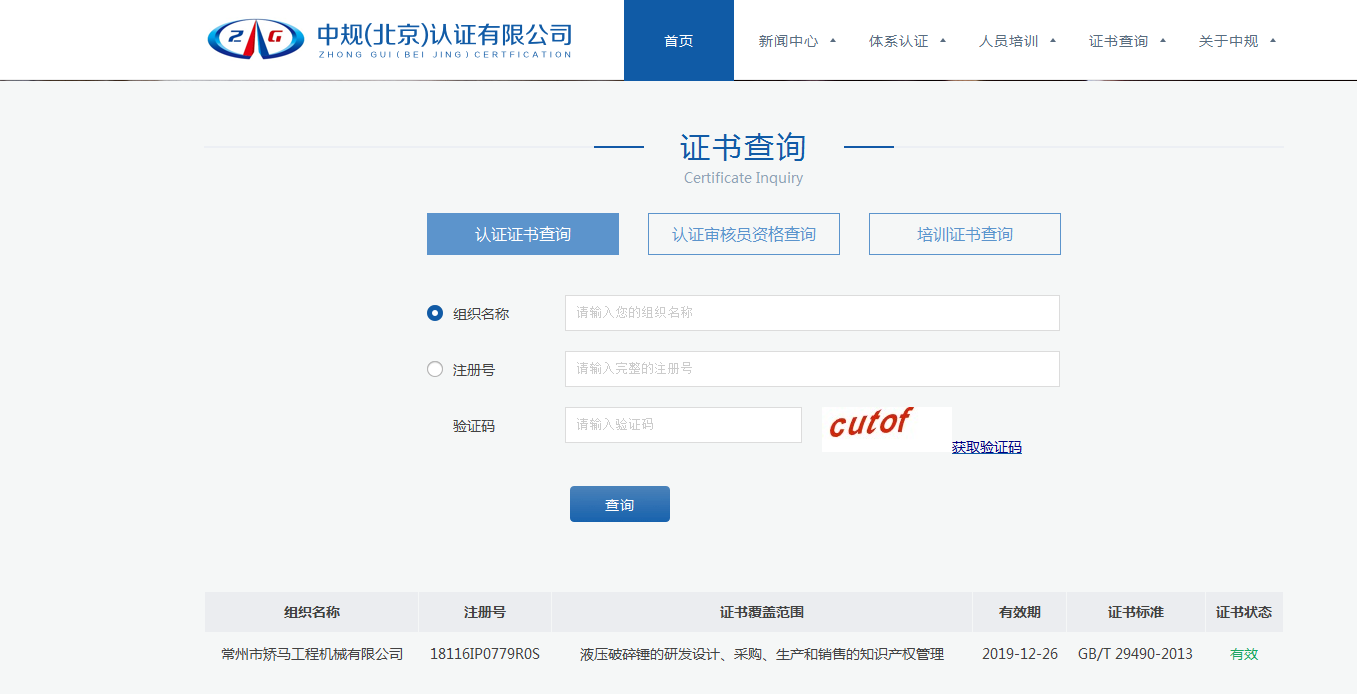This screenshot has width=1357, height=694.
Task: Expand the 人员培训 dropdown arrow
Action: 1053,41
